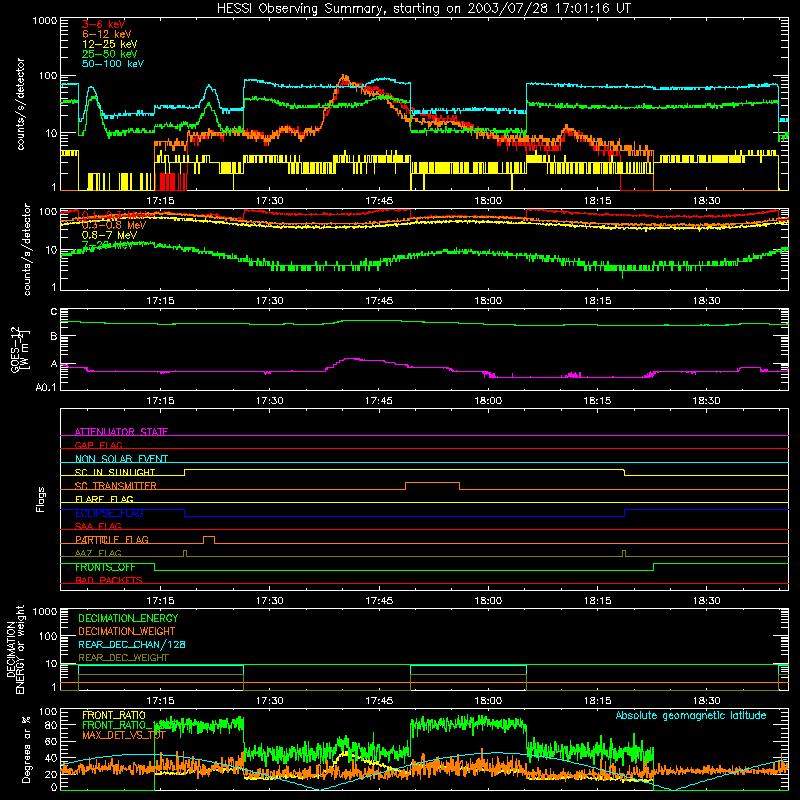Screen dimensions: 800x800
Task: Click the yellow 12-25 keV legend label
Action: (x=110, y=44)
